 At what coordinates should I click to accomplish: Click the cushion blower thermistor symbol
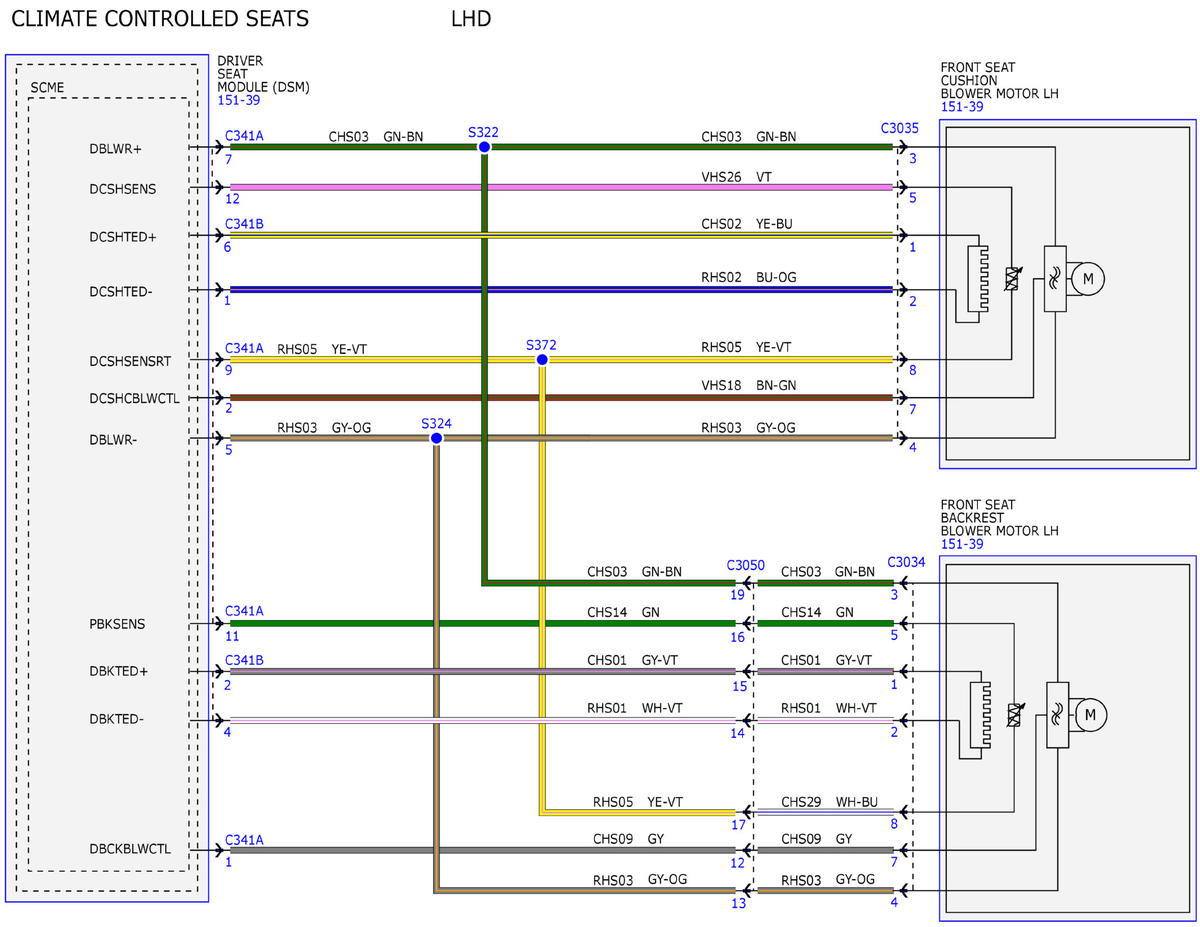click(1012, 278)
